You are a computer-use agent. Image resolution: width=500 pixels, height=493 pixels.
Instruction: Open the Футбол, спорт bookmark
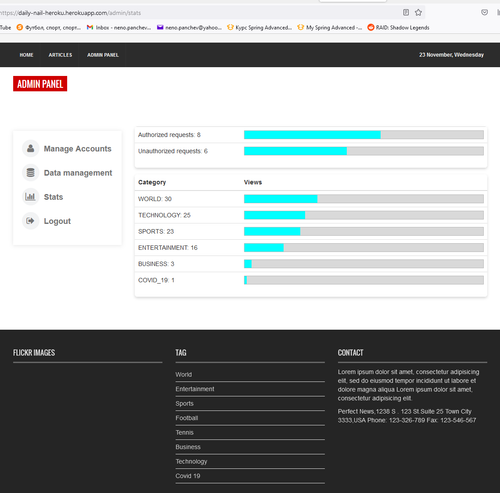click(x=49, y=28)
